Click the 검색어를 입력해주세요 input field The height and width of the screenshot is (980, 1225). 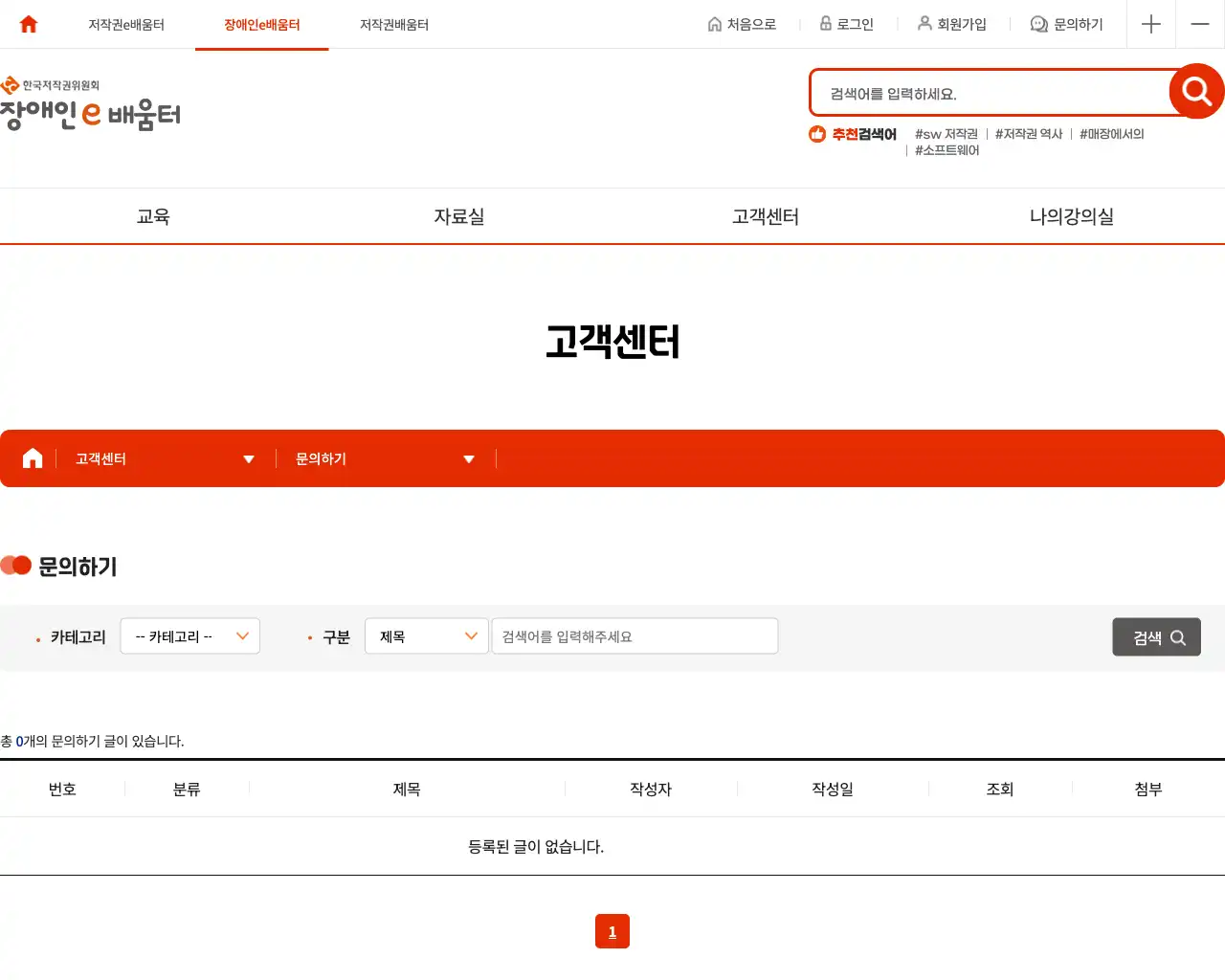635,635
